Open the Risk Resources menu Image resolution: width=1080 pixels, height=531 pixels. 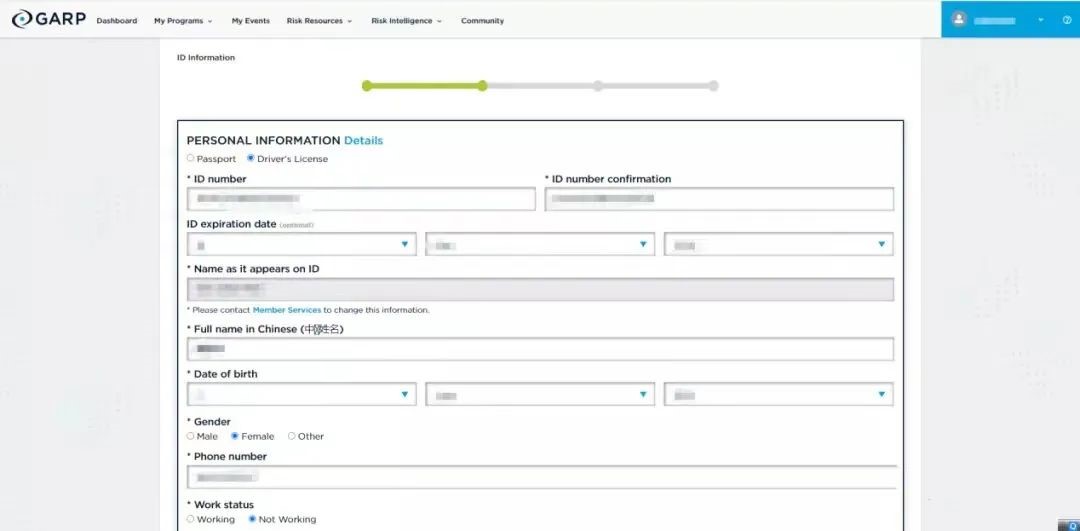point(319,21)
